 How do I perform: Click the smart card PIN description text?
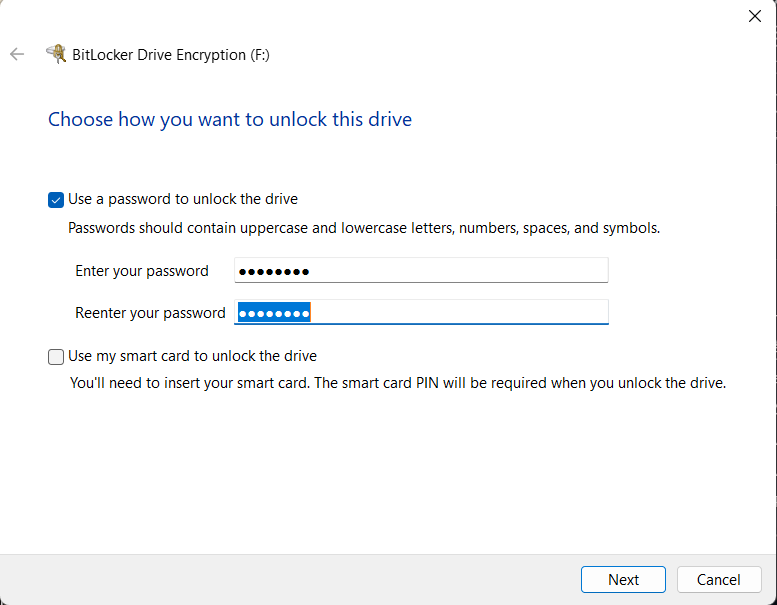pyautogui.click(x=398, y=383)
